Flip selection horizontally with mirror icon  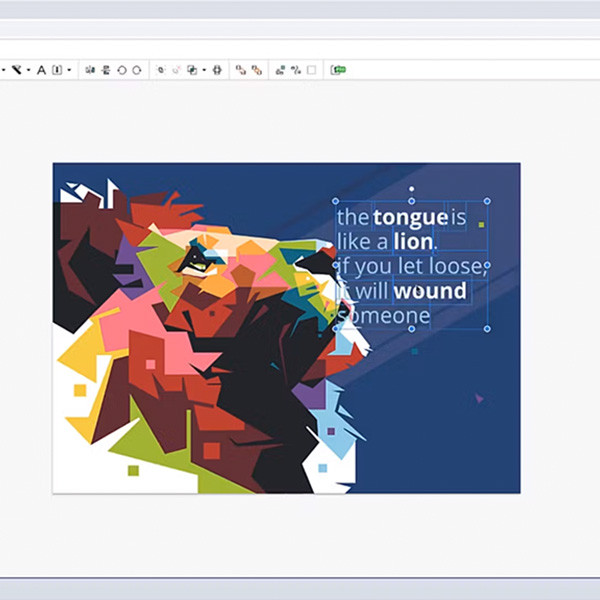point(90,70)
